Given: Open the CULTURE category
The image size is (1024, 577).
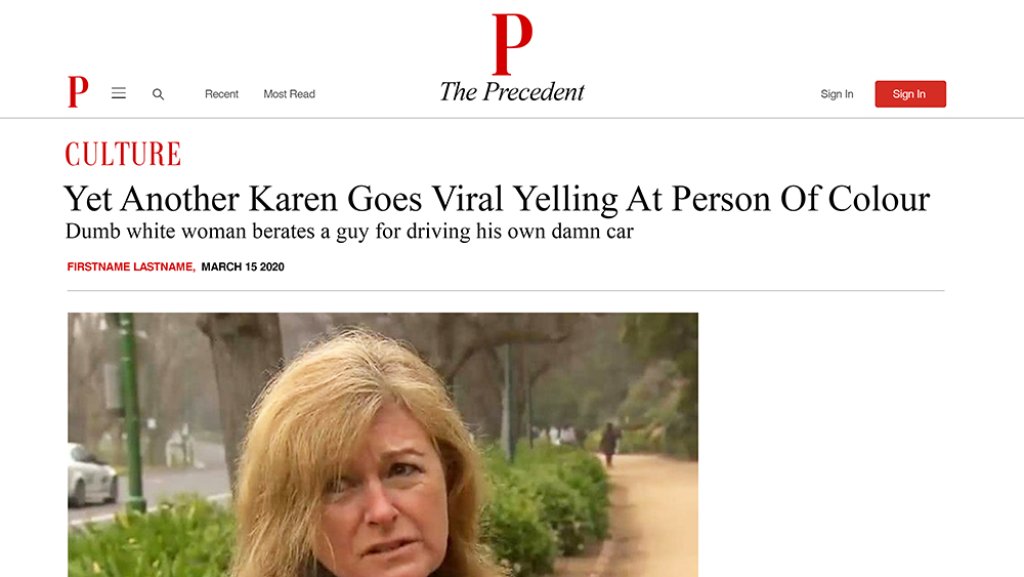Looking at the screenshot, I should [x=123, y=154].
